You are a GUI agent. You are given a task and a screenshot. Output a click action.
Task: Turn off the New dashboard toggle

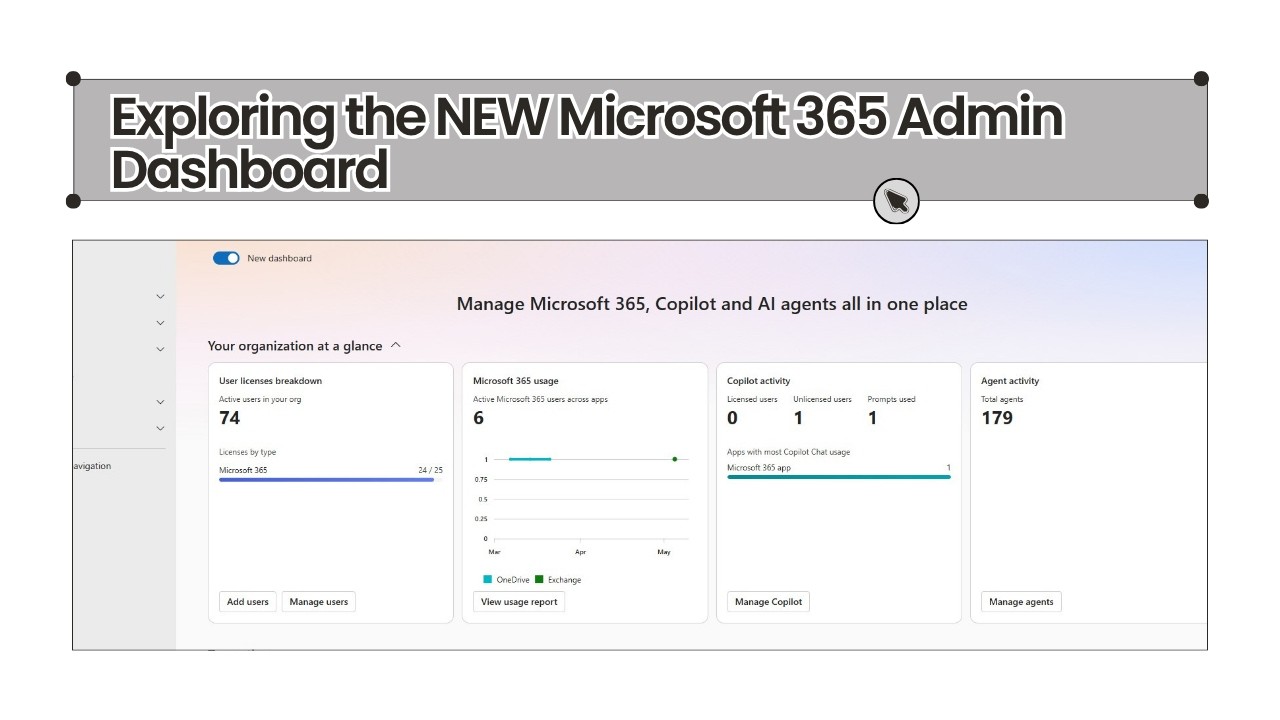pyautogui.click(x=226, y=258)
